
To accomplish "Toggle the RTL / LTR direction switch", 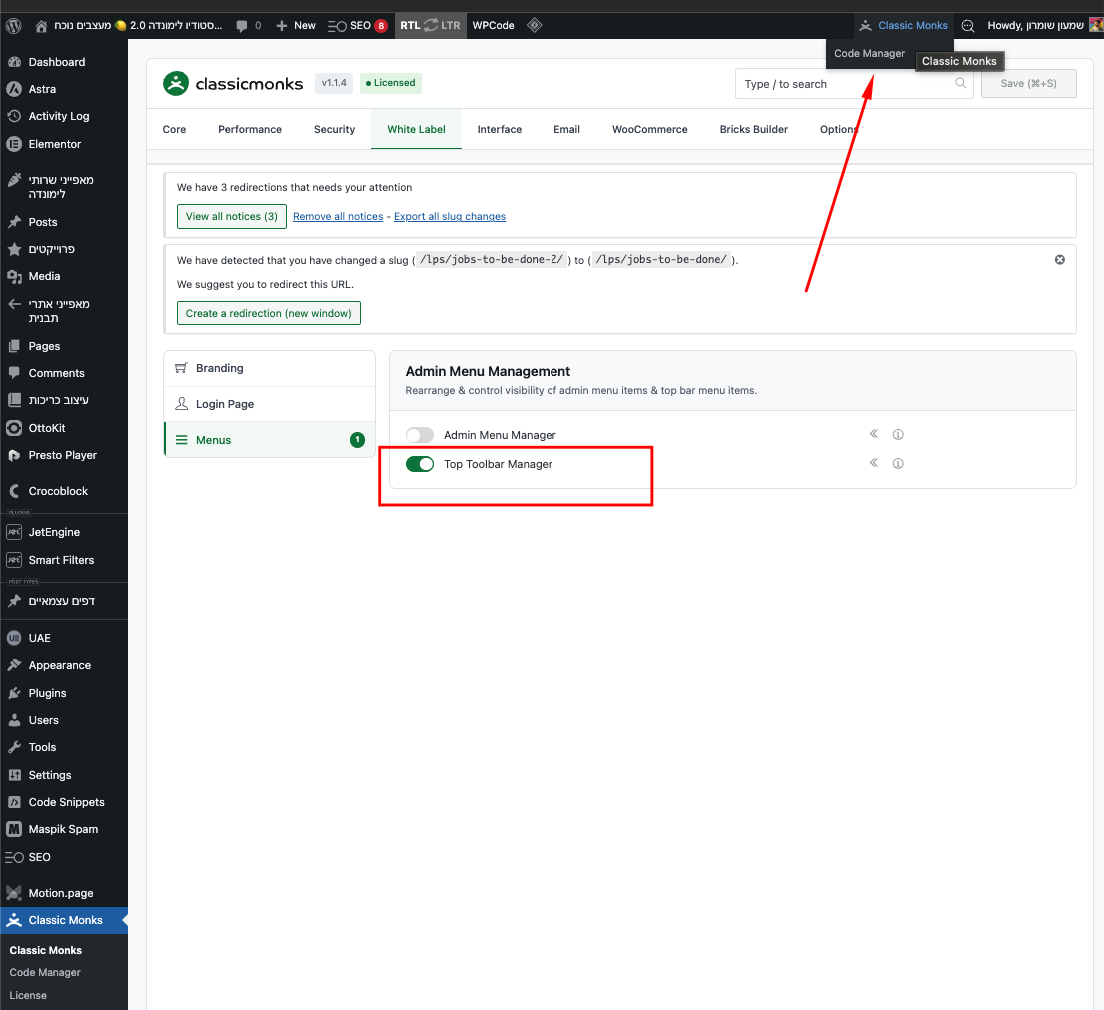I will click(x=431, y=25).
